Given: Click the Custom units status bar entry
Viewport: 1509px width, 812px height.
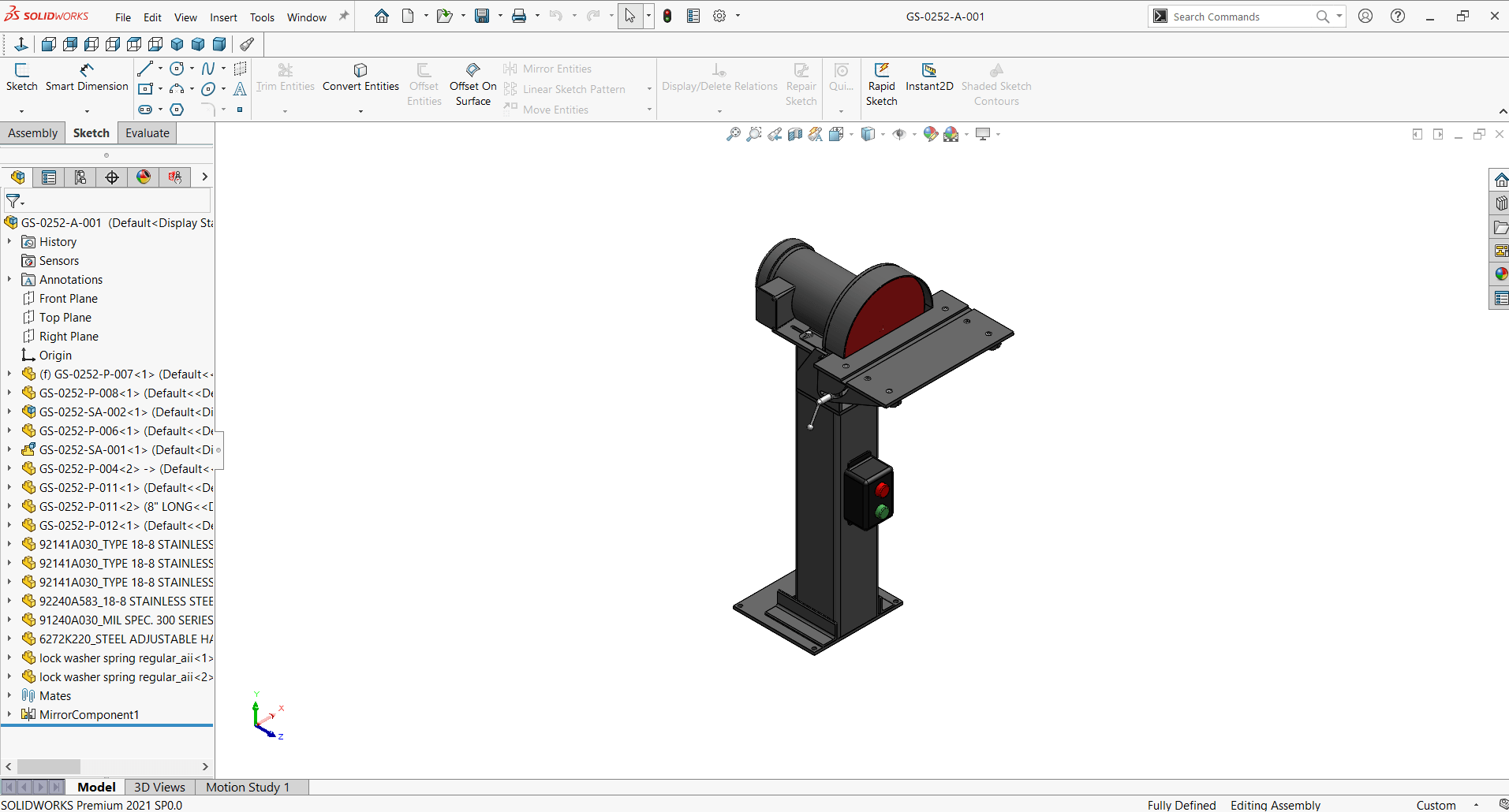Looking at the screenshot, I should [x=1436, y=805].
